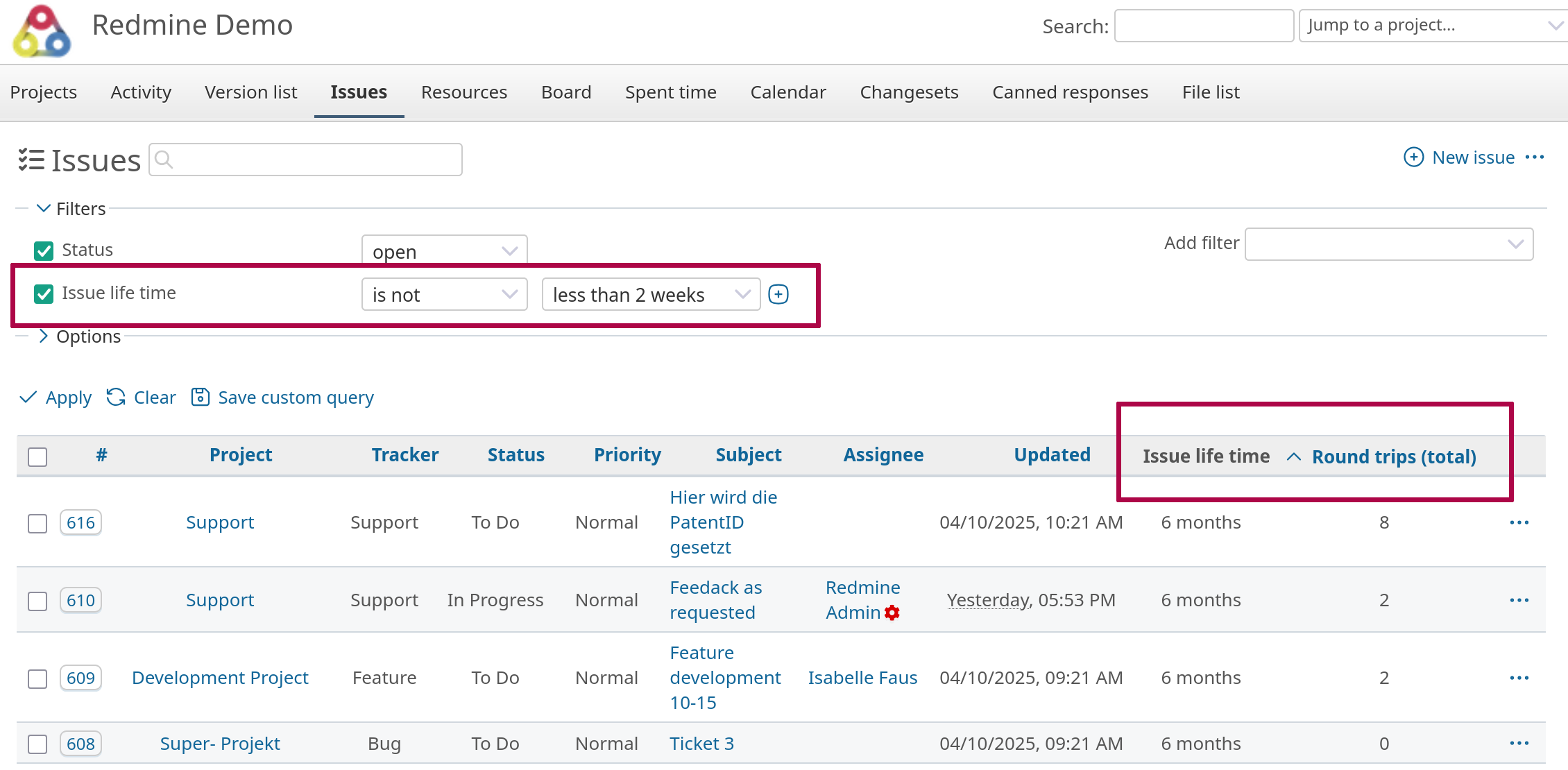1568x770 pixels.
Task: Open actions menu for issue 609
Action: [x=1519, y=678]
